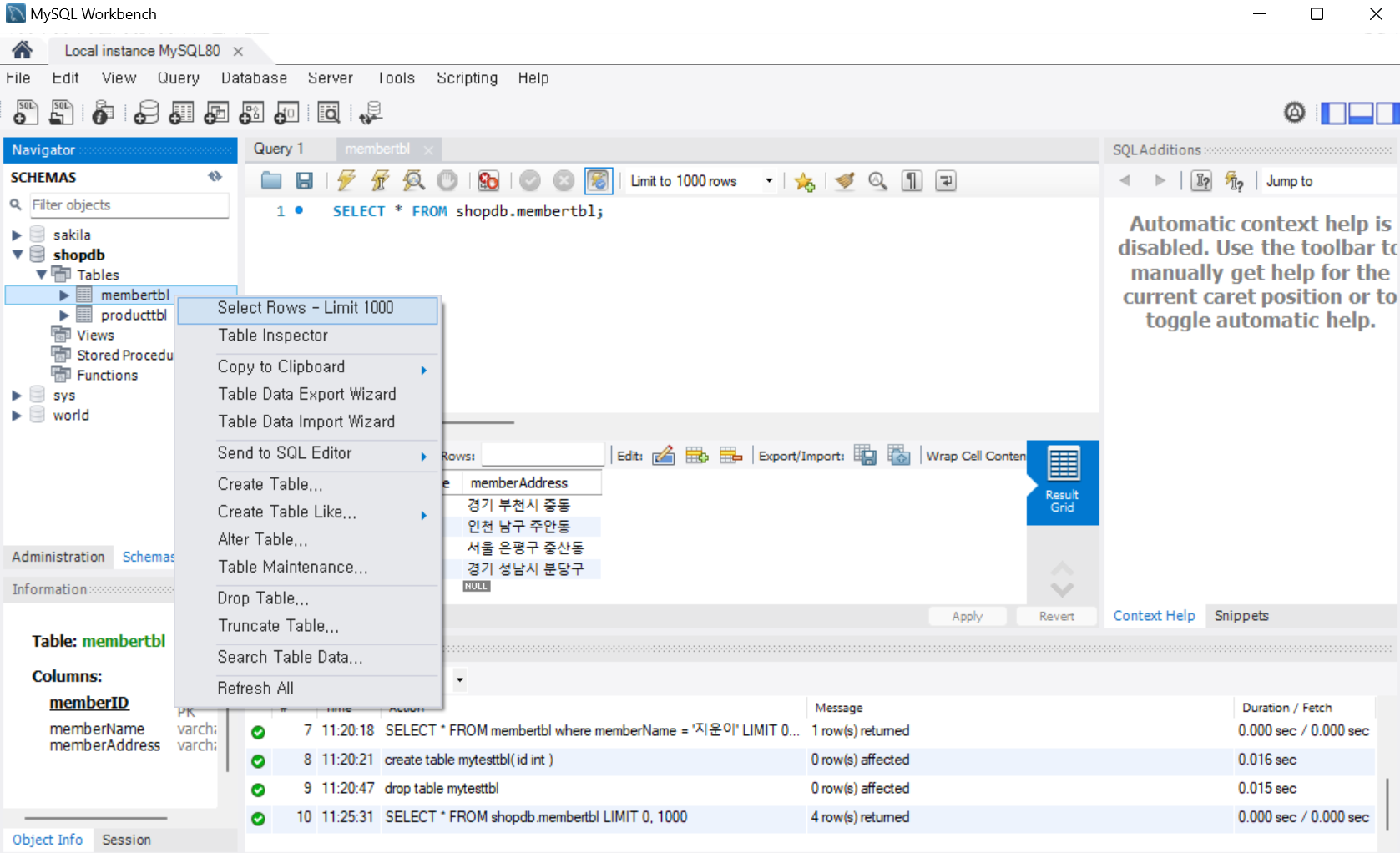Click the Jump to field
Viewport: 1400px width, 853px height.
tap(1328, 181)
